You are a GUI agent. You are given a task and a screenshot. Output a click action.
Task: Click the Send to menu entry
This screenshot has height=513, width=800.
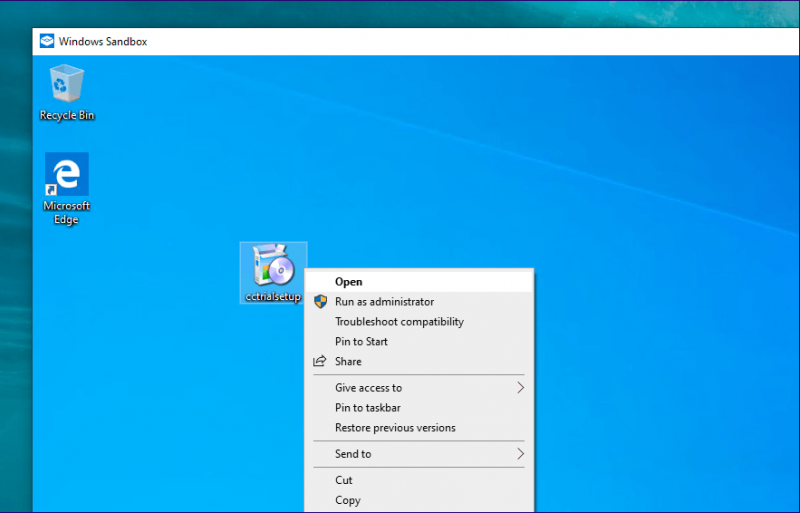point(419,454)
